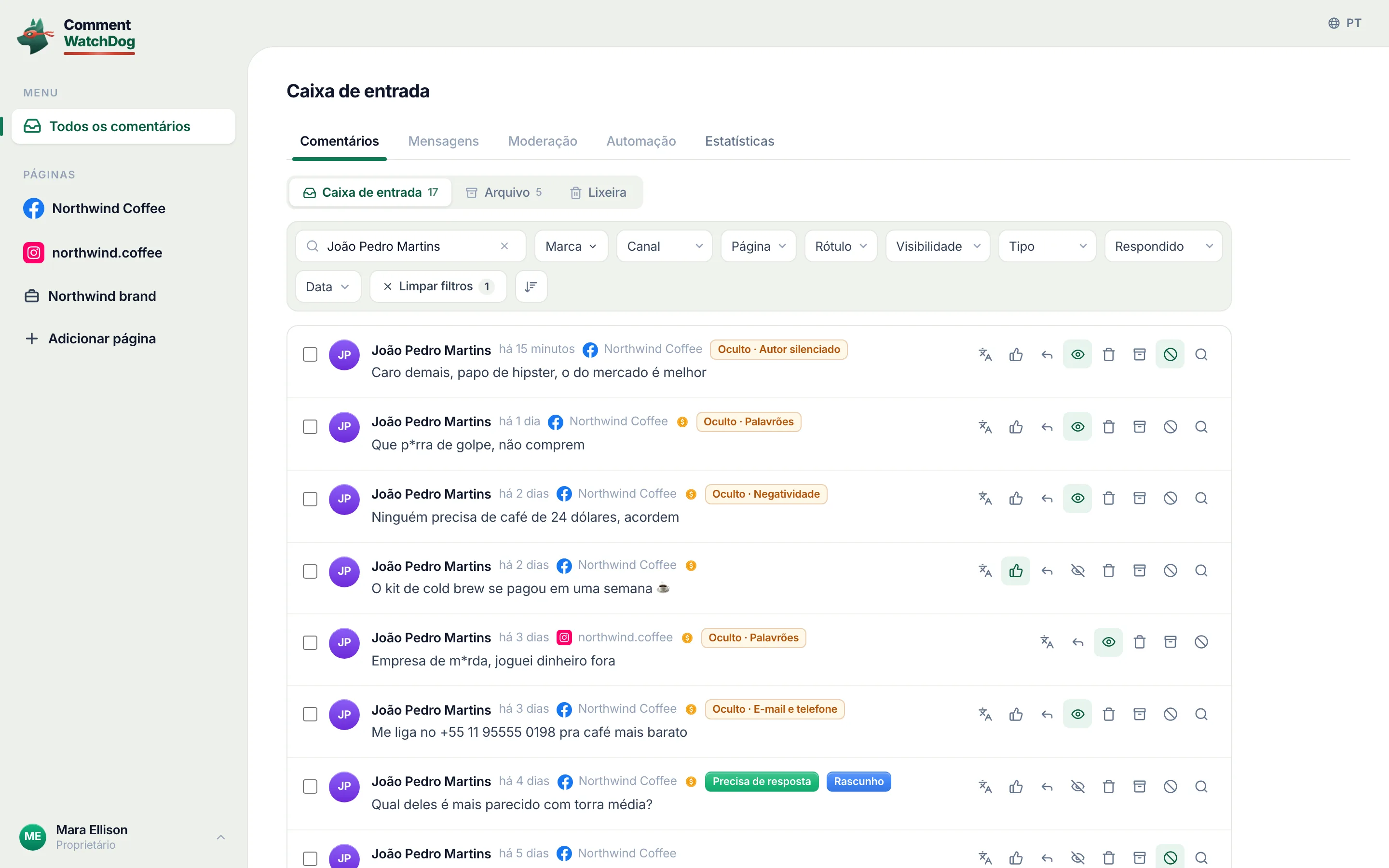The width and height of the screenshot is (1389, 868).
Task: Search similar to 'Caro demais' comment
Action: click(1201, 354)
